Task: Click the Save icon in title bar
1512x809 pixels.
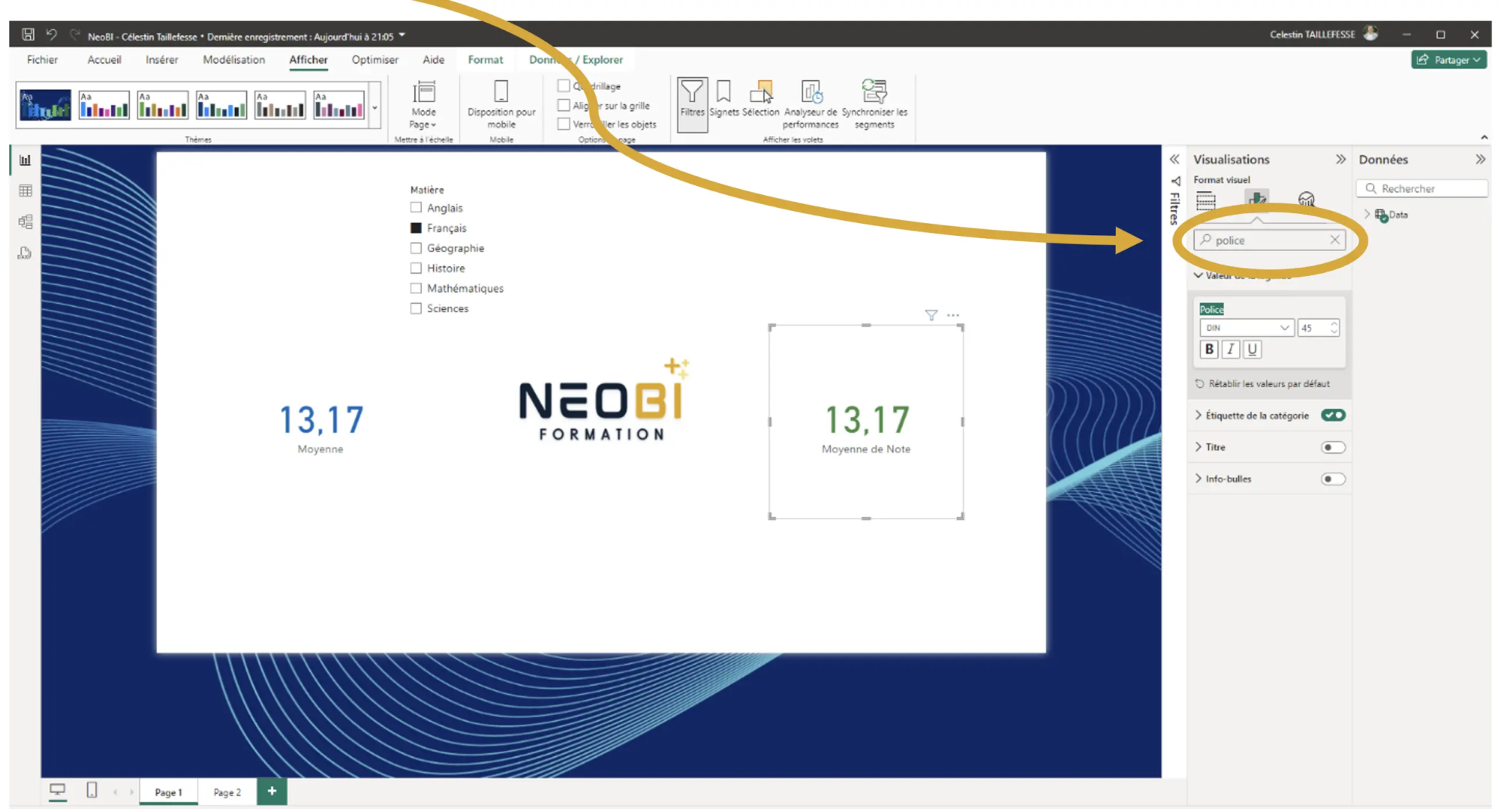Action: 28,35
